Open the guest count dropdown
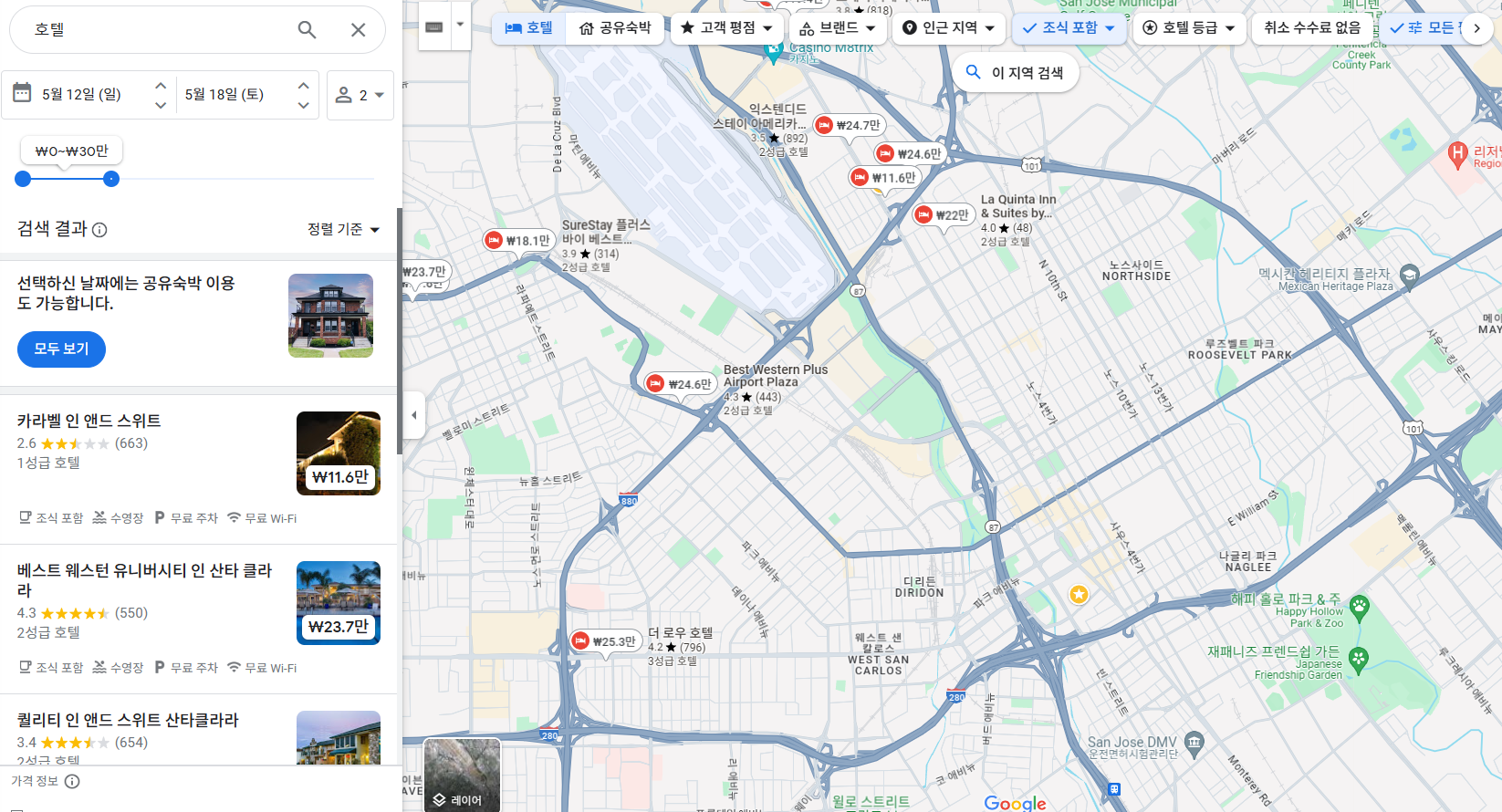Image resolution: width=1502 pixels, height=812 pixels. (360, 95)
